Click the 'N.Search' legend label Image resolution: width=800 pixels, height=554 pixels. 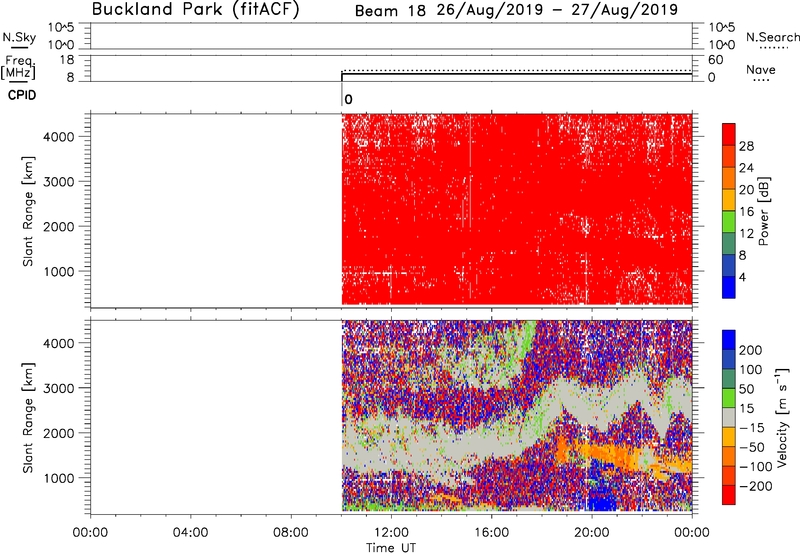(773, 37)
